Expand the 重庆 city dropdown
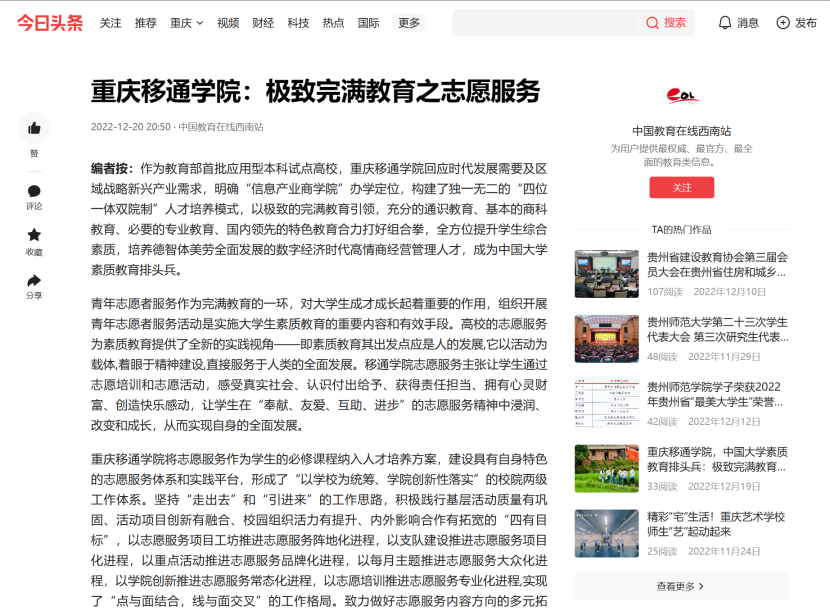Viewport: 830px width, 611px height. (186, 22)
